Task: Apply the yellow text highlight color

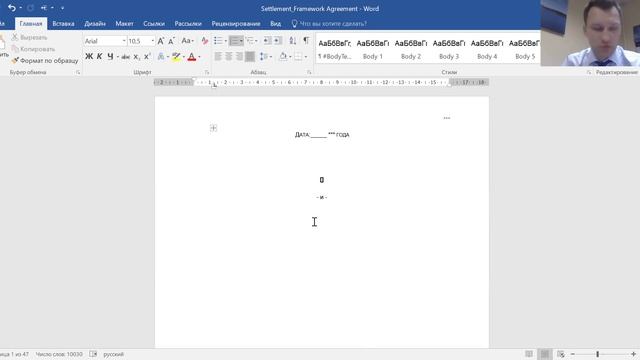Action: 176,57
